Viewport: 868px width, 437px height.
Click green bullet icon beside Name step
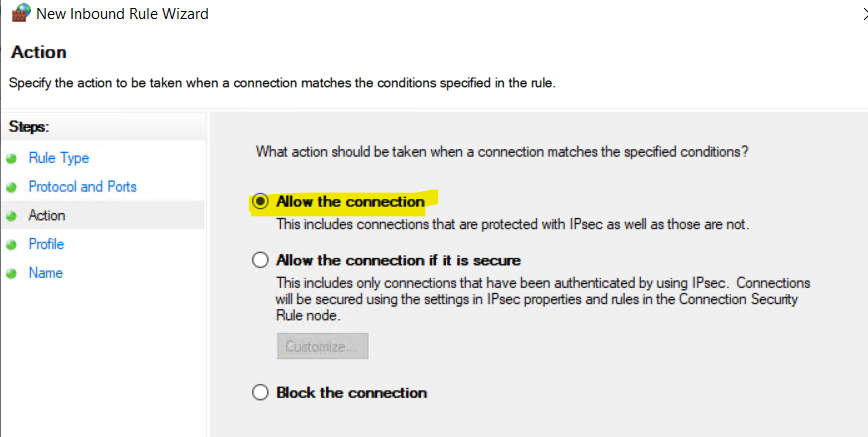coord(11,274)
